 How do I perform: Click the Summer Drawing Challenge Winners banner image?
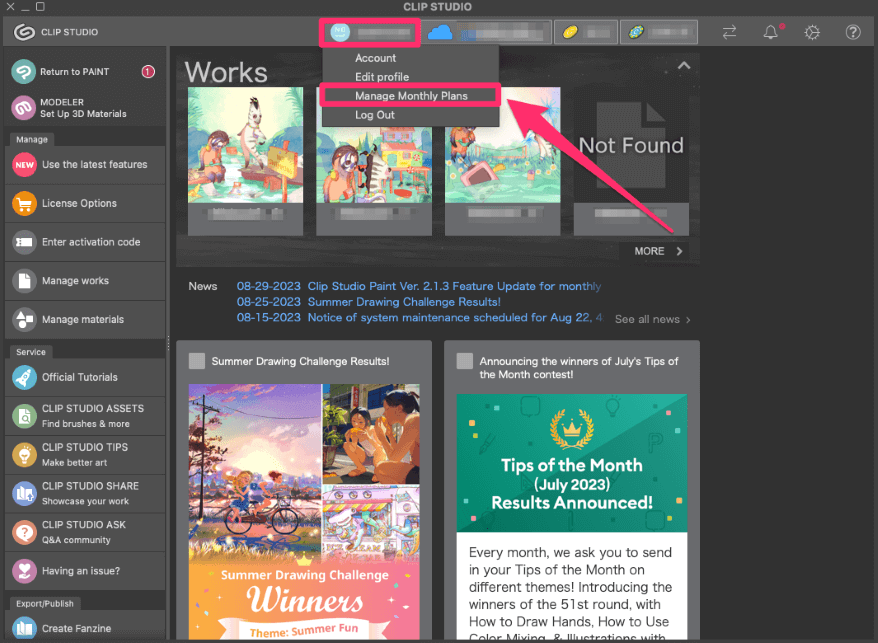[304, 512]
